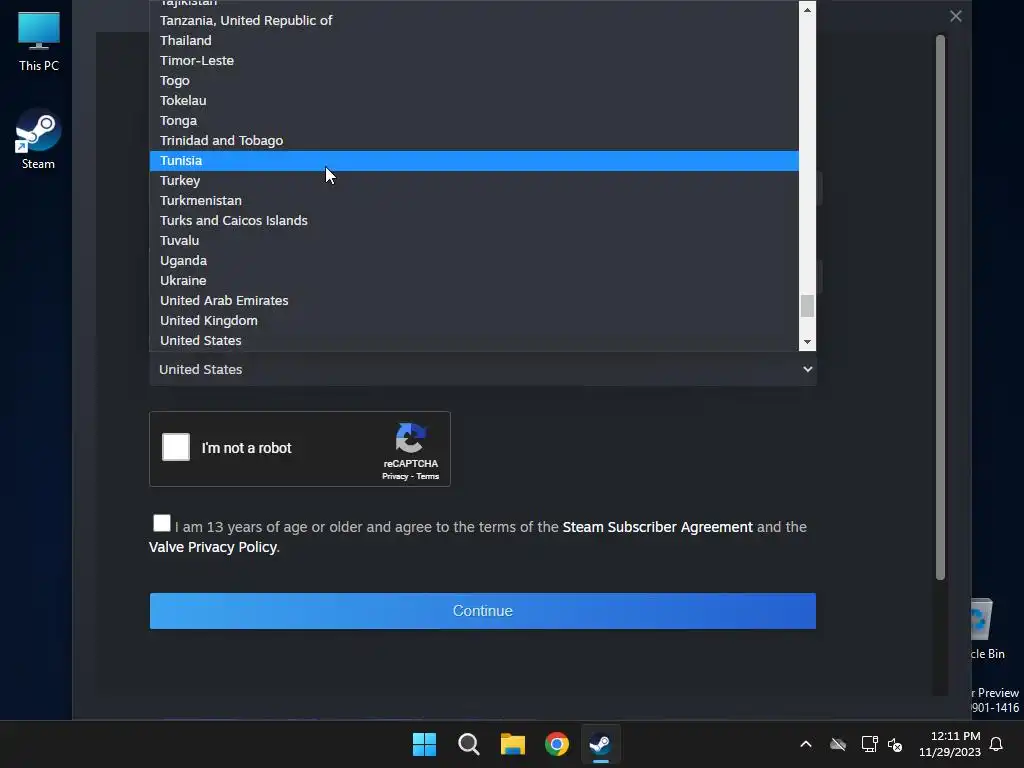Image resolution: width=1024 pixels, height=768 pixels.
Task: Open reCAPTCHA Privacy link
Action: [394, 477]
